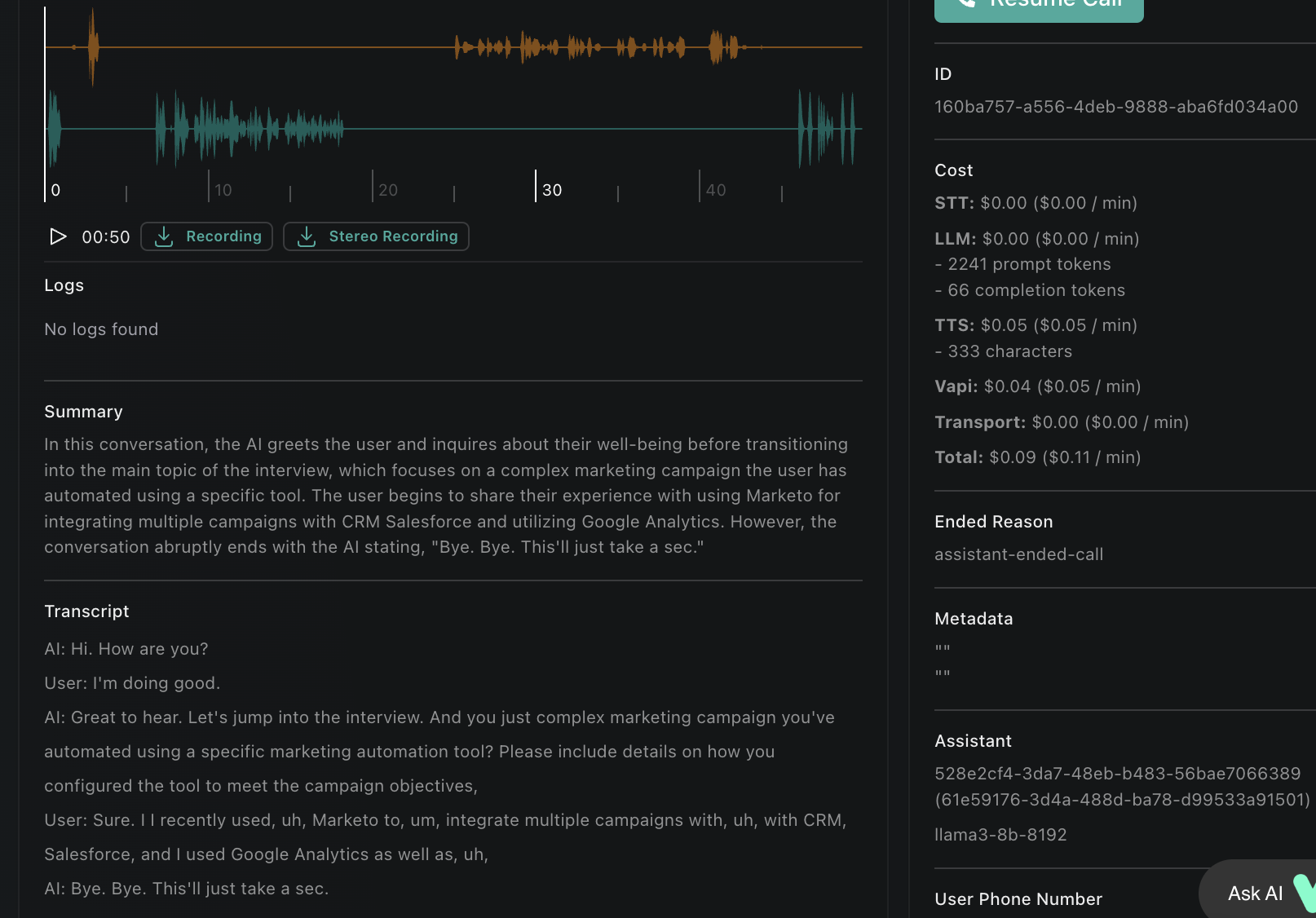Viewport: 1316px width, 918px height.
Task: Click the Metadata heading
Action: [x=974, y=619]
